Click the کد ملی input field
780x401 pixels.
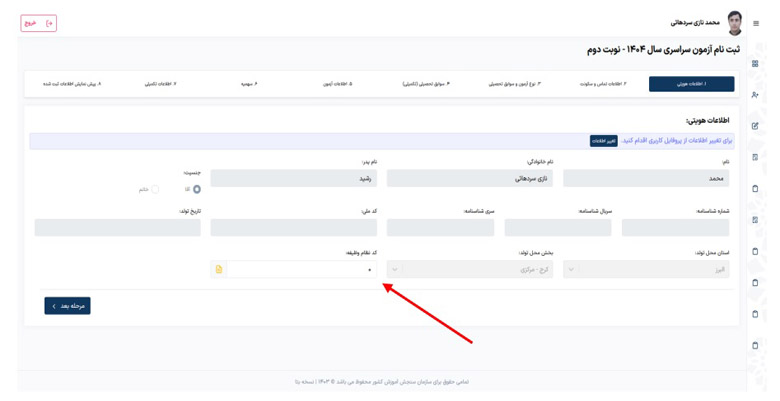(x=293, y=227)
